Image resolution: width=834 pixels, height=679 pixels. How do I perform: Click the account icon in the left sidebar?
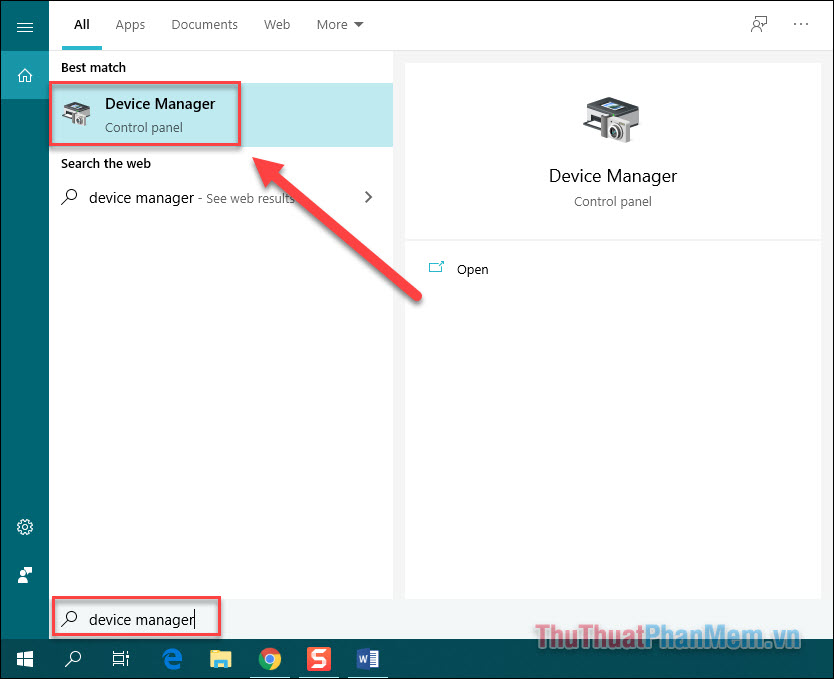pos(24,575)
